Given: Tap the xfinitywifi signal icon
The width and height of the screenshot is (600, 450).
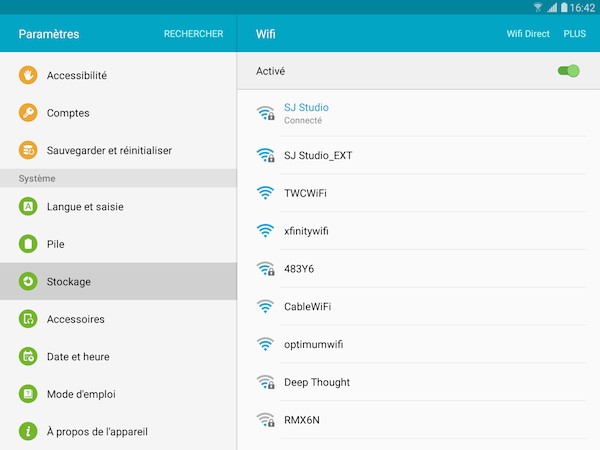Looking at the screenshot, I should (x=265, y=231).
